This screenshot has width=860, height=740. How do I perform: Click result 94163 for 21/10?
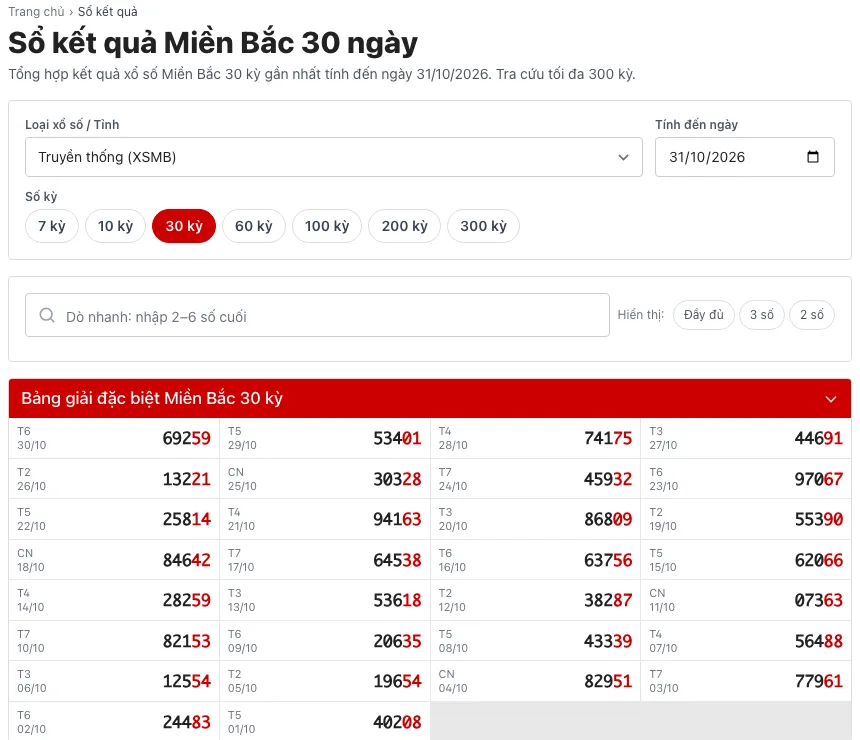(x=397, y=519)
